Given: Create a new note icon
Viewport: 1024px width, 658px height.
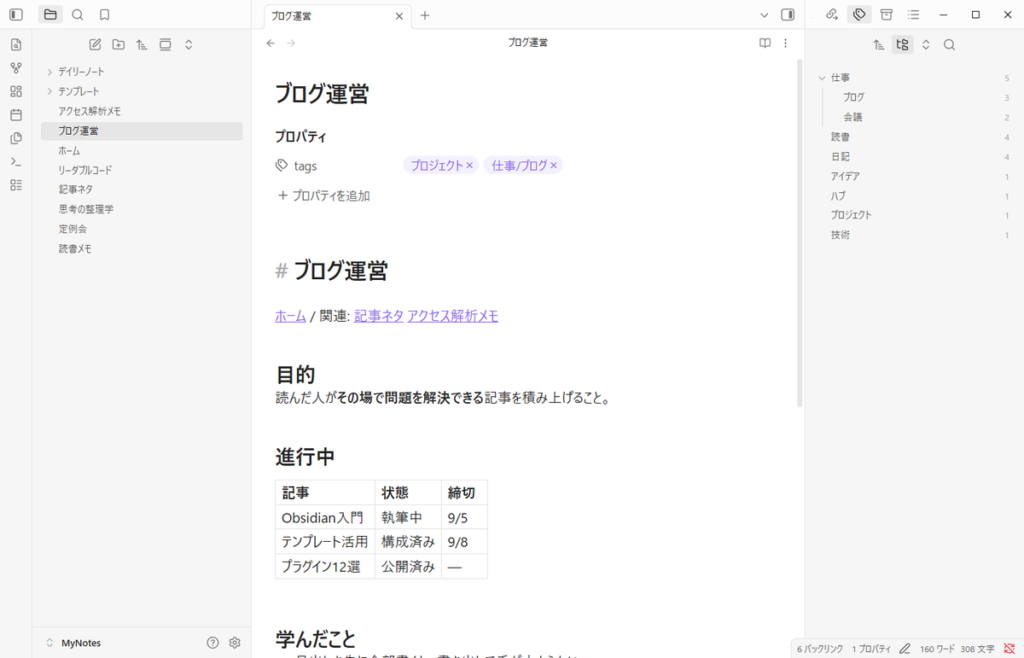Looking at the screenshot, I should point(95,44).
